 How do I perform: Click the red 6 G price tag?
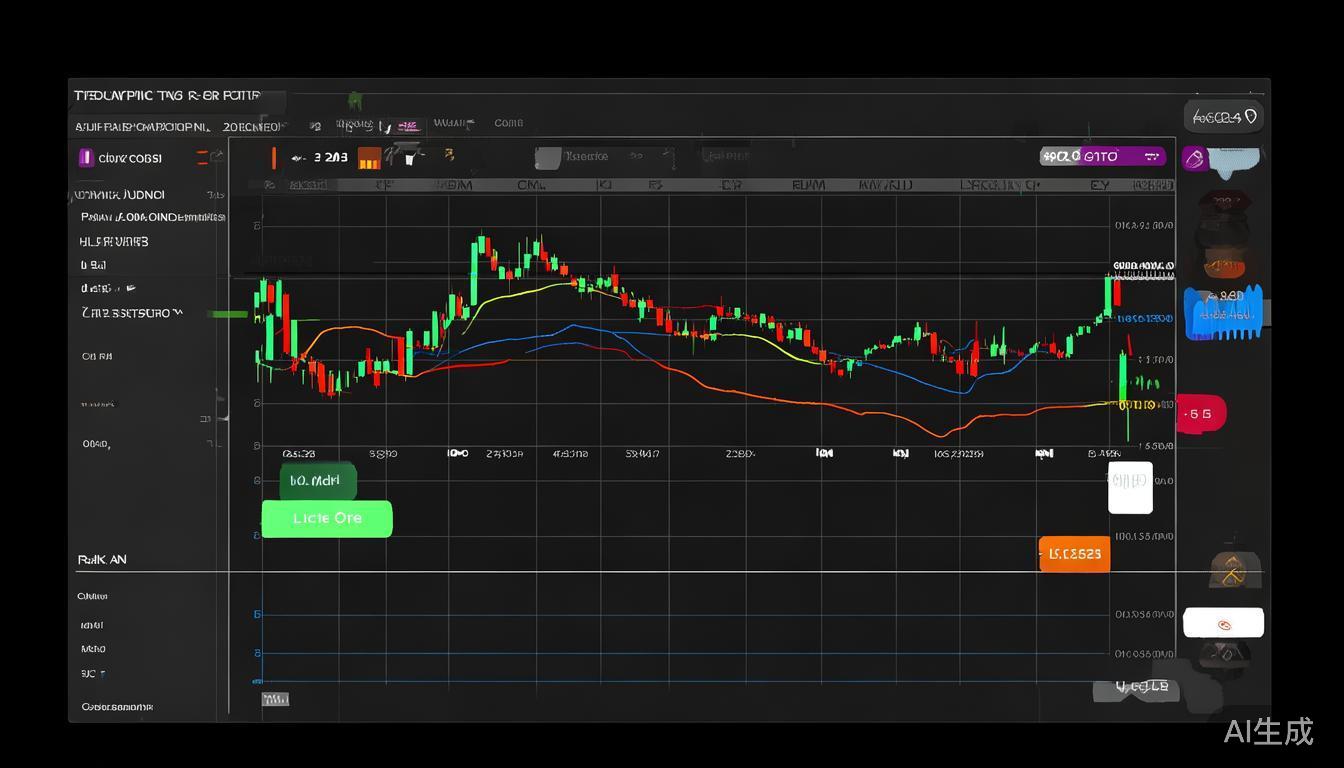point(1200,413)
